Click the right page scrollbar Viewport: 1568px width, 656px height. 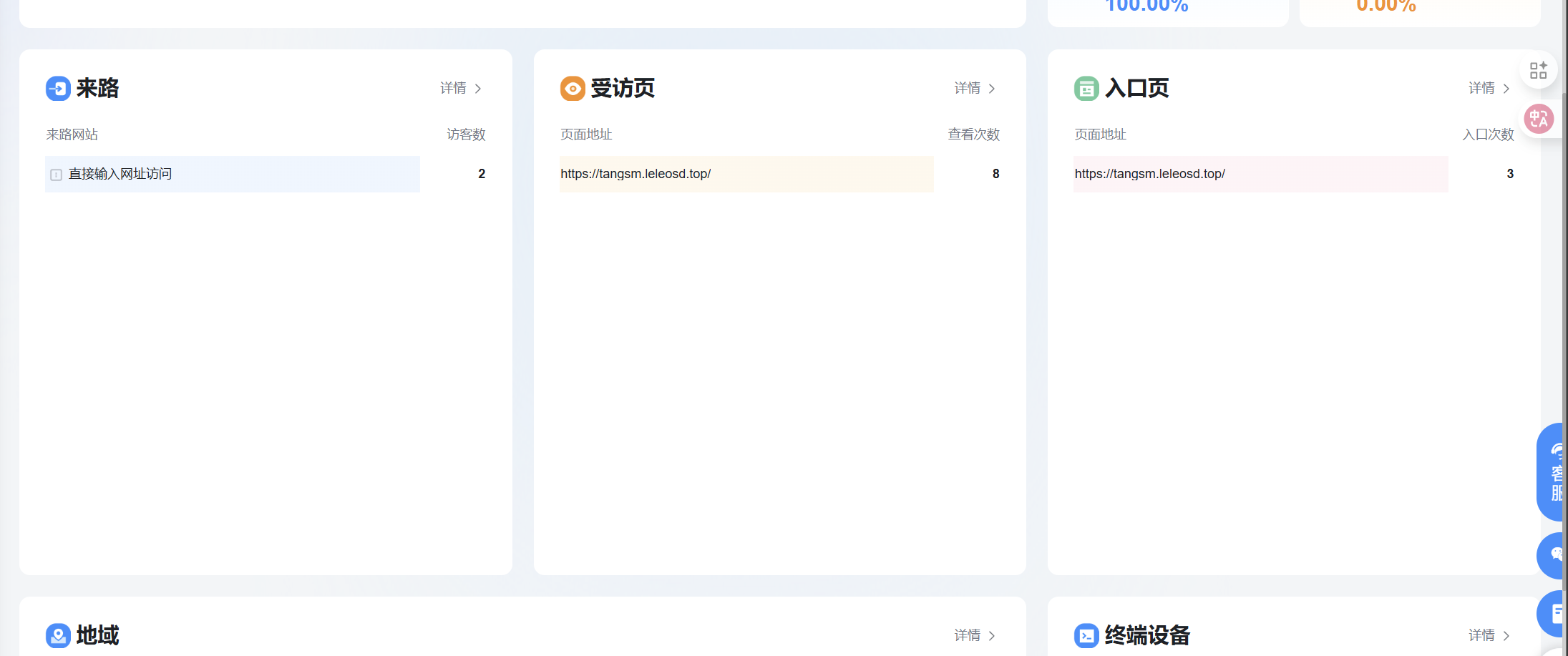click(x=1565, y=322)
